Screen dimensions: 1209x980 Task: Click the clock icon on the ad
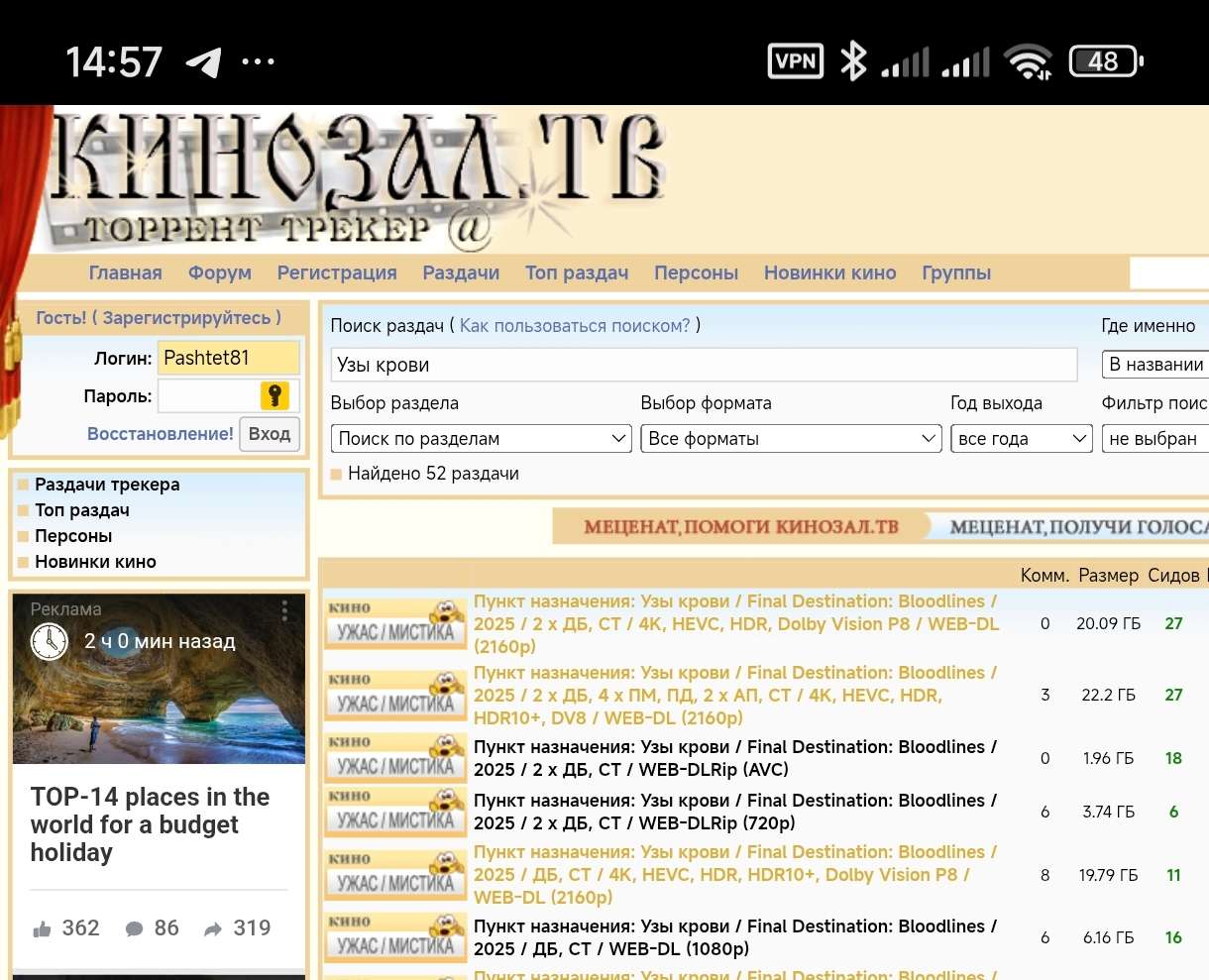[49, 641]
